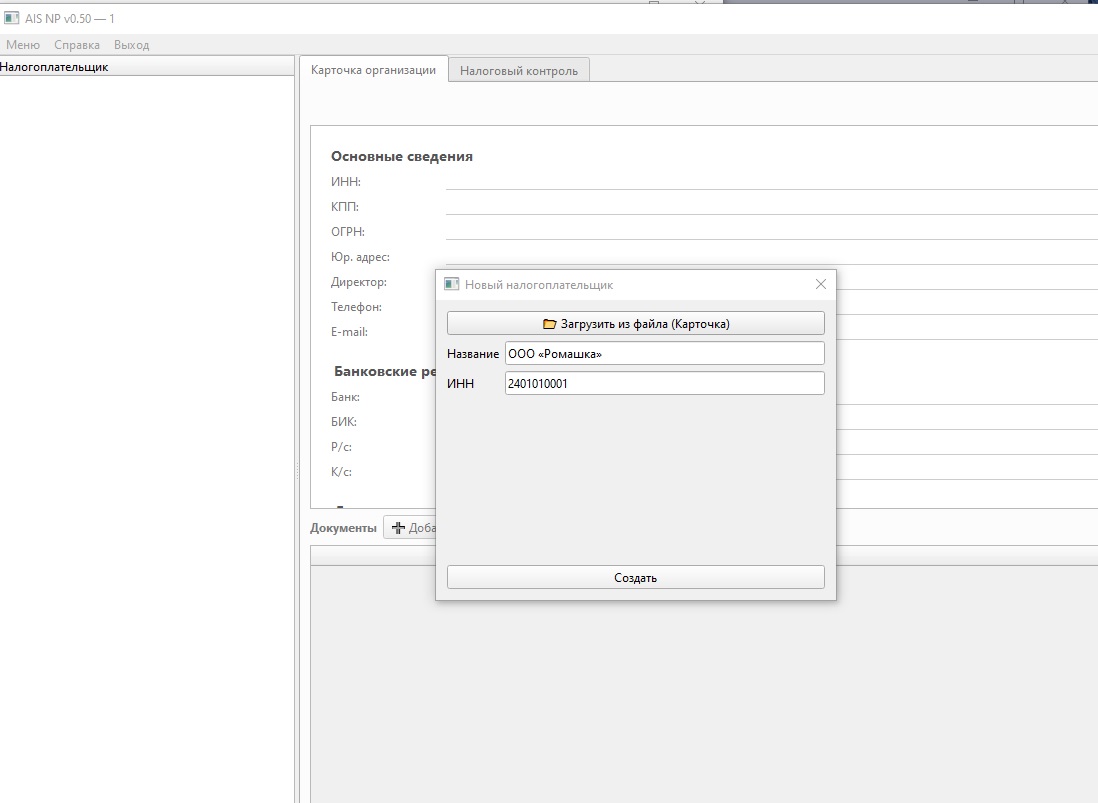1098x803 pixels.
Task: Close the Новый налогоплательщик dialog
Action: (821, 285)
